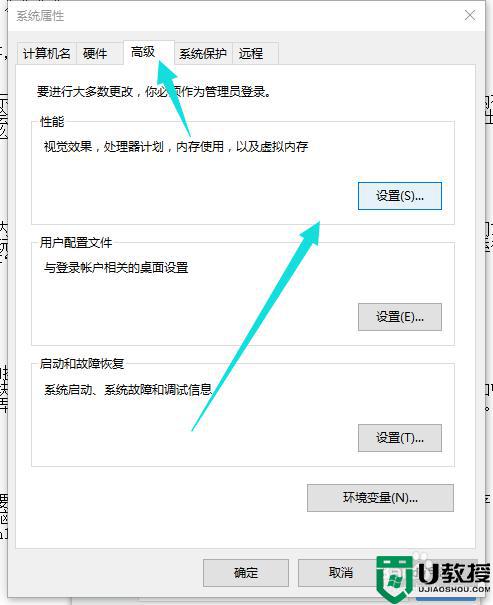Open 环境变量(N) dialog
The width and height of the screenshot is (493, 605).
click(380, 498)
